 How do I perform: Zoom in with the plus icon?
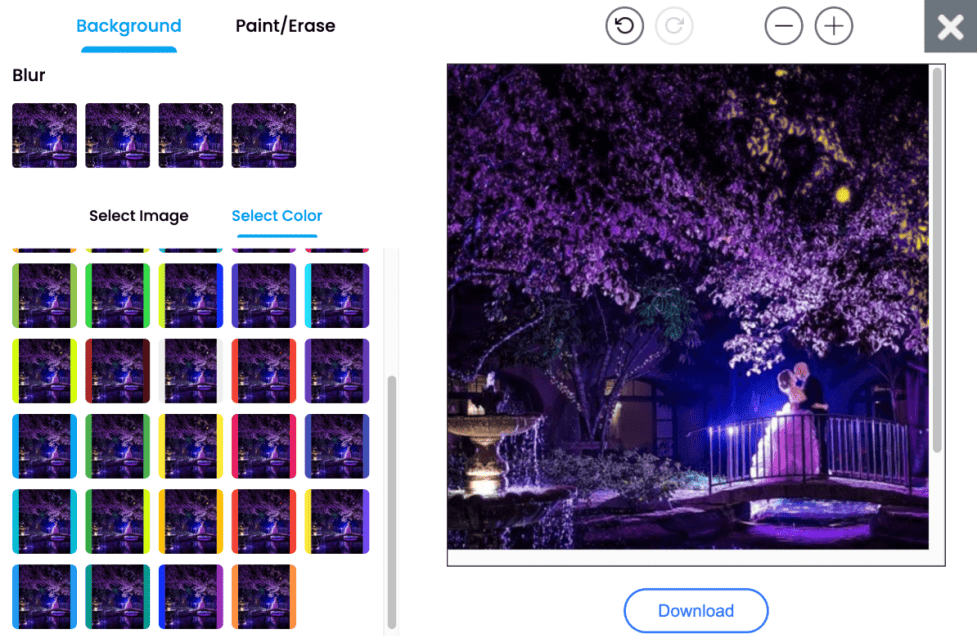pyautogui.click(x=834, y=26)
